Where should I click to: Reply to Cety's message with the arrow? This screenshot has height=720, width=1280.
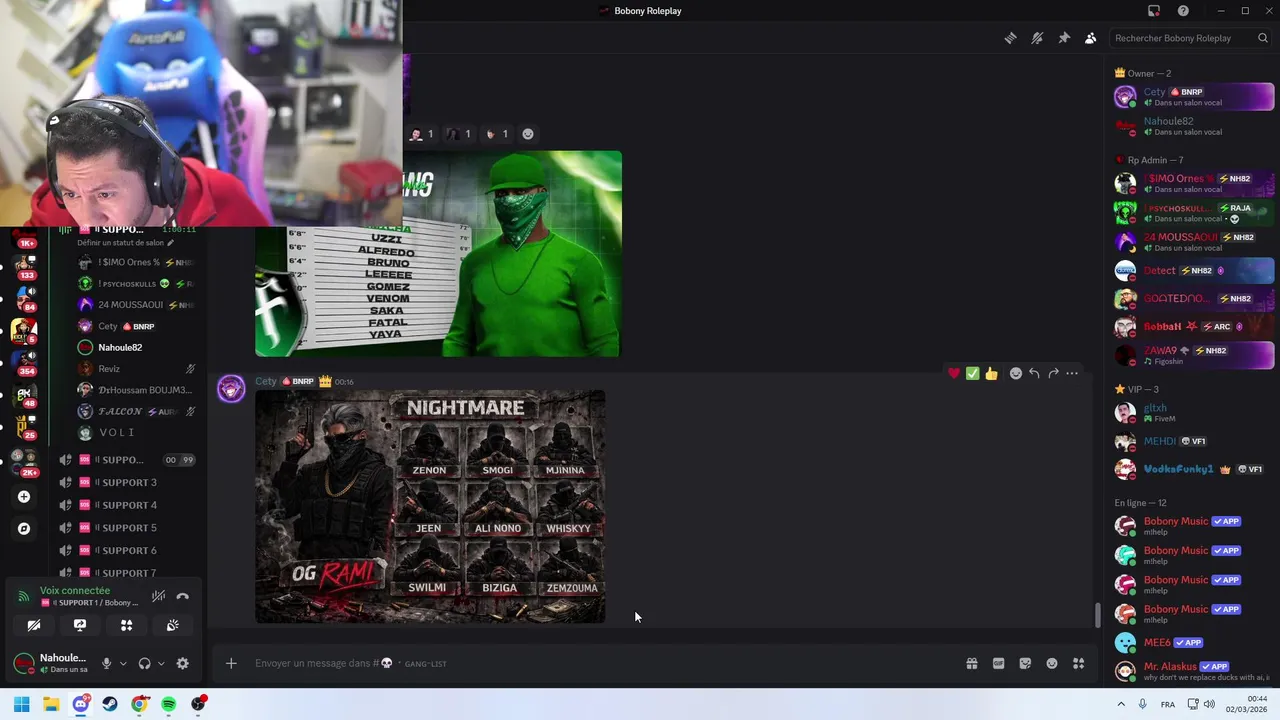[x=1034, y=373]
